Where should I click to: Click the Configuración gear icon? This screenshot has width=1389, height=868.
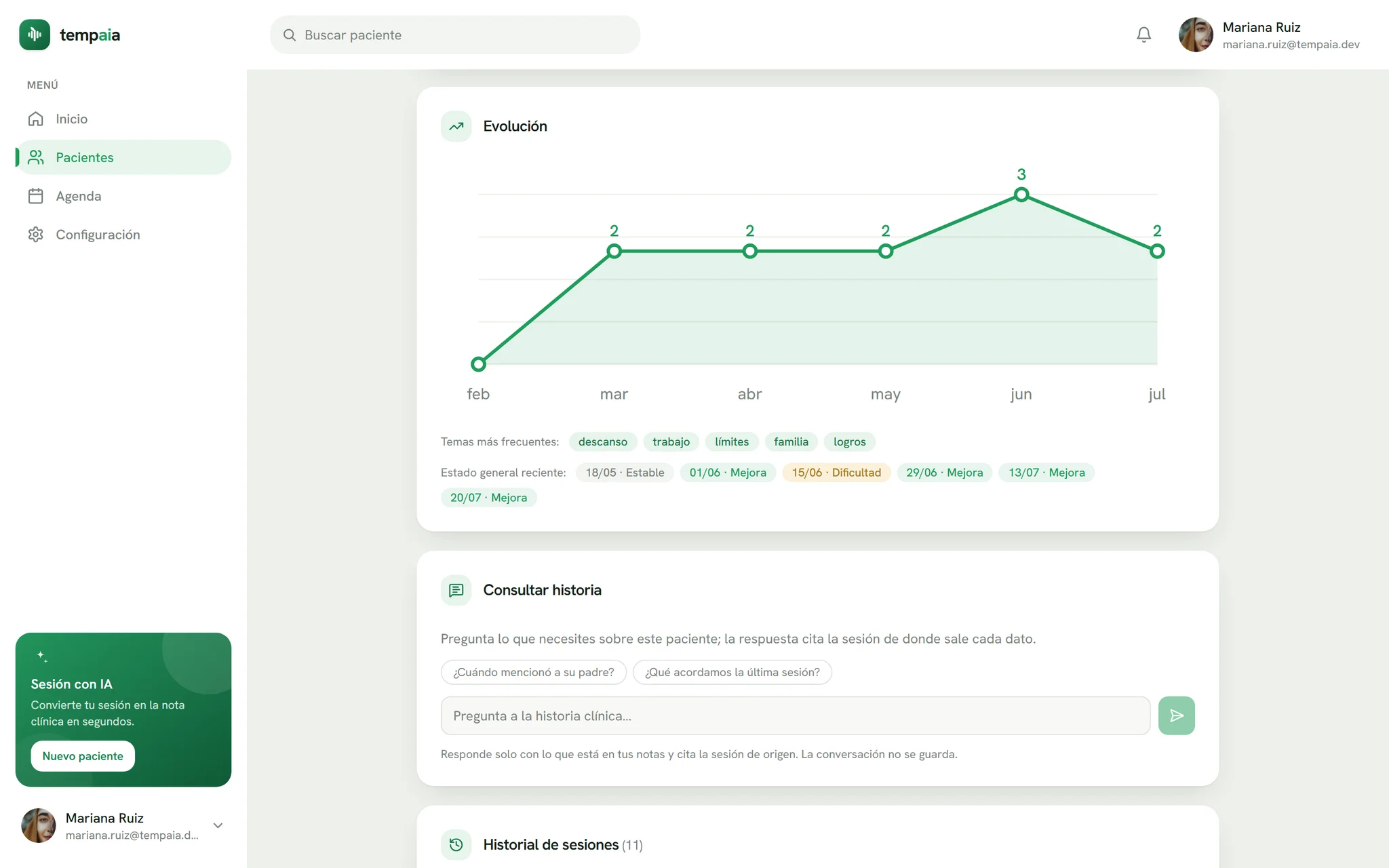point(36,235)
